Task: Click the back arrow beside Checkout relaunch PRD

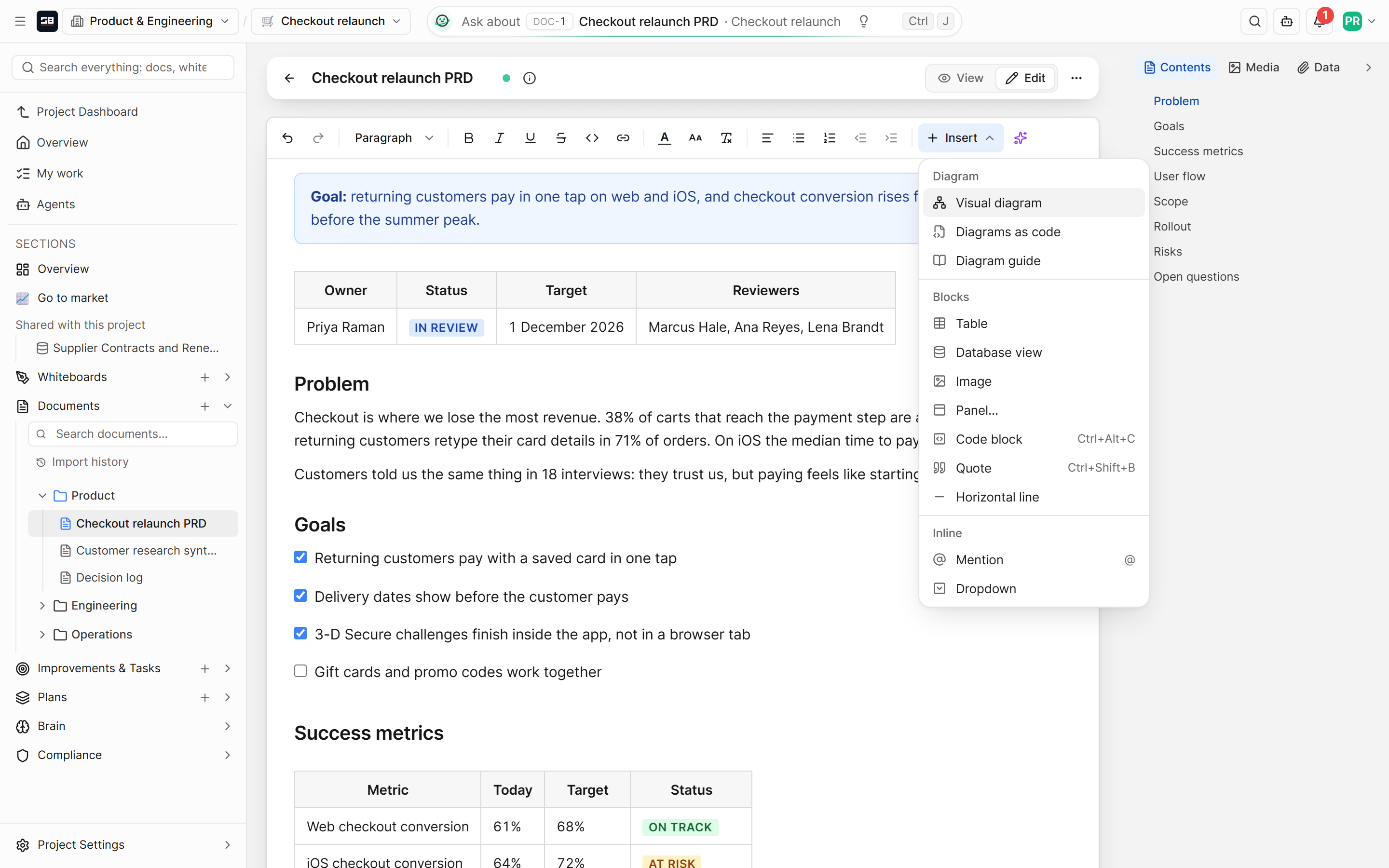Action: coord(289,78)
